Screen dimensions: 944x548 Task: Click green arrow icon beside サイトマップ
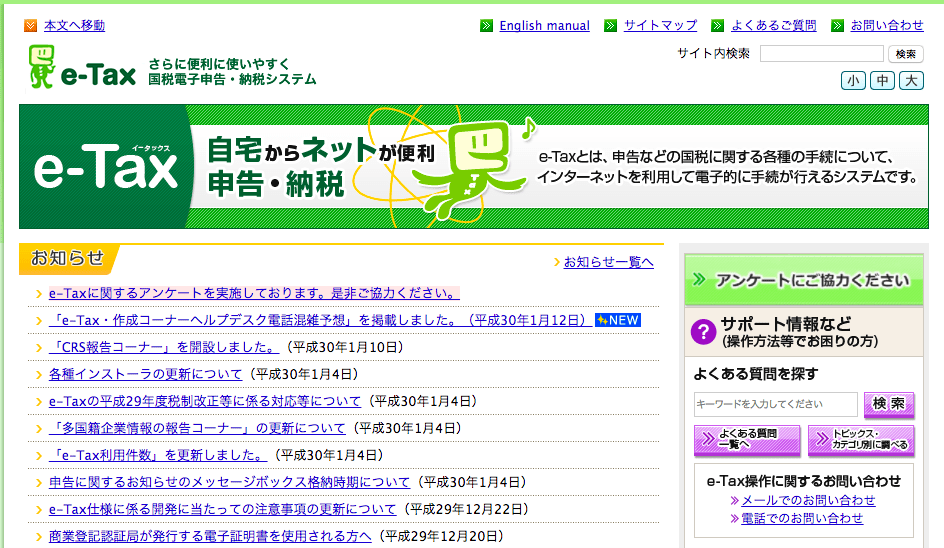coord(610,25)
